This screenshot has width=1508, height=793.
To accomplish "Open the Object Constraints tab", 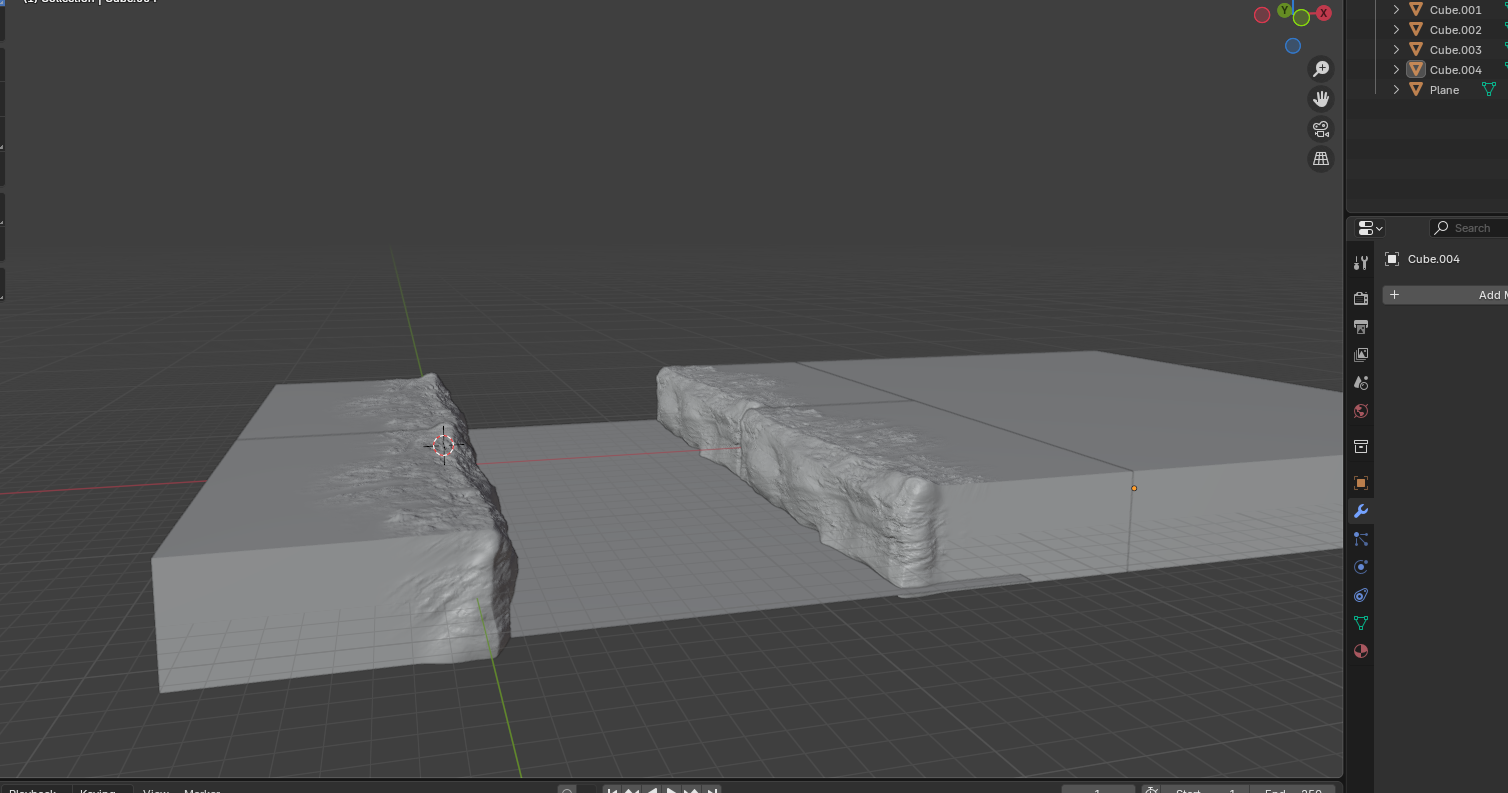I will (1360, 595).
